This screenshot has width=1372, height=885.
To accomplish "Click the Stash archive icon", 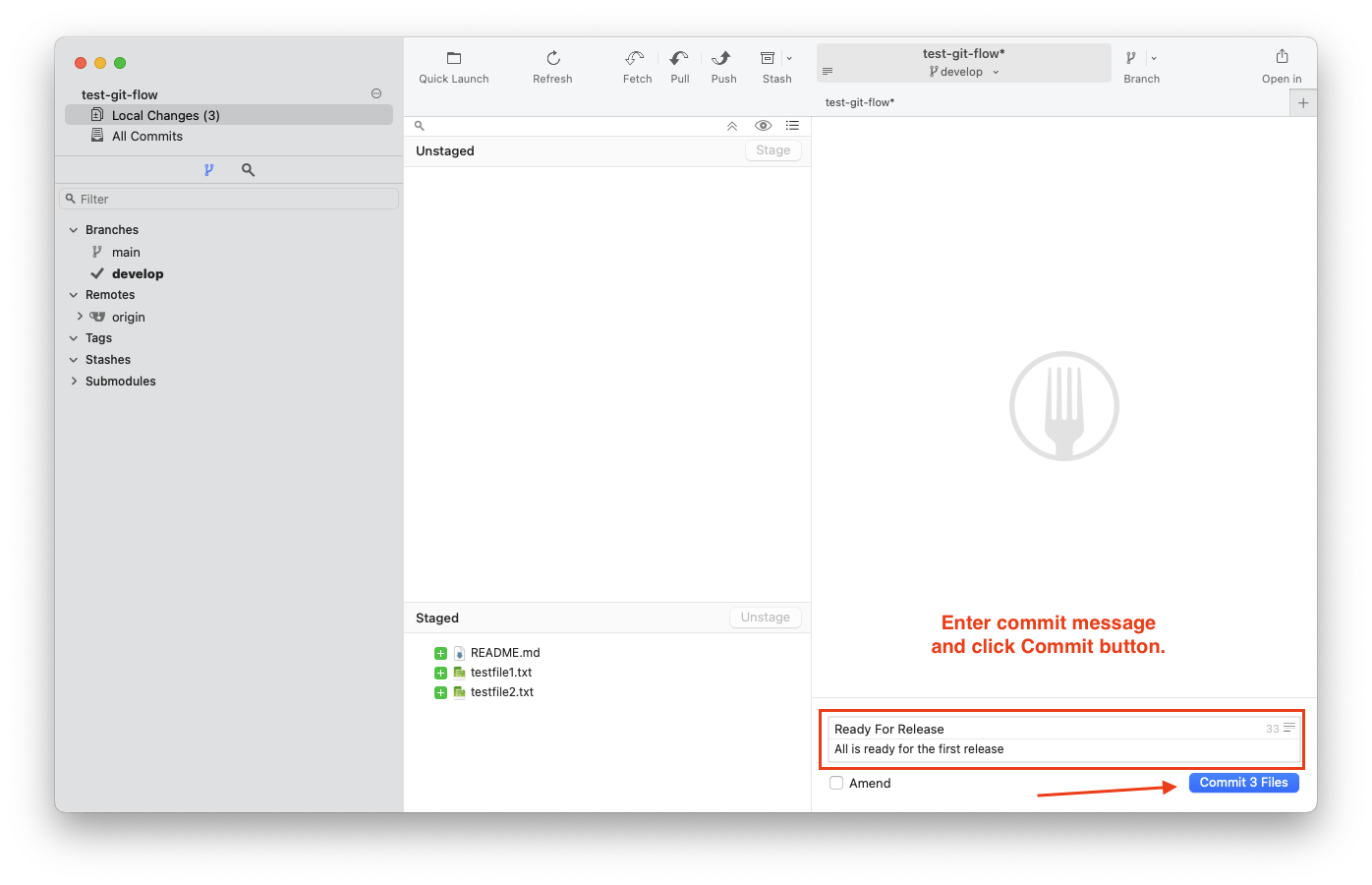I will point(768,59).
